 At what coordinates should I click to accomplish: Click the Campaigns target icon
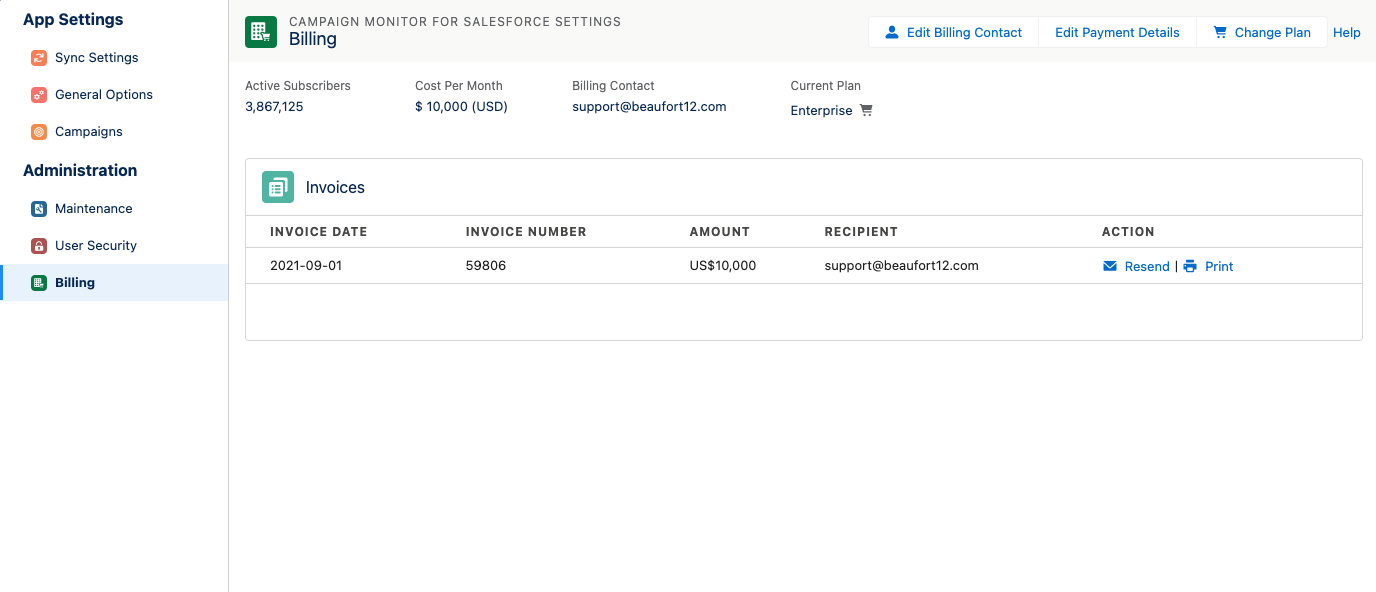coord(39,132)
